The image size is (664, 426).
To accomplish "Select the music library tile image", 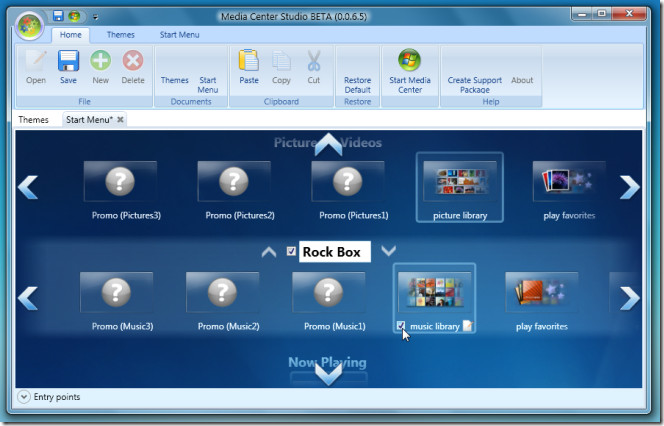I will pyautogui.click(x=434, y=292).
